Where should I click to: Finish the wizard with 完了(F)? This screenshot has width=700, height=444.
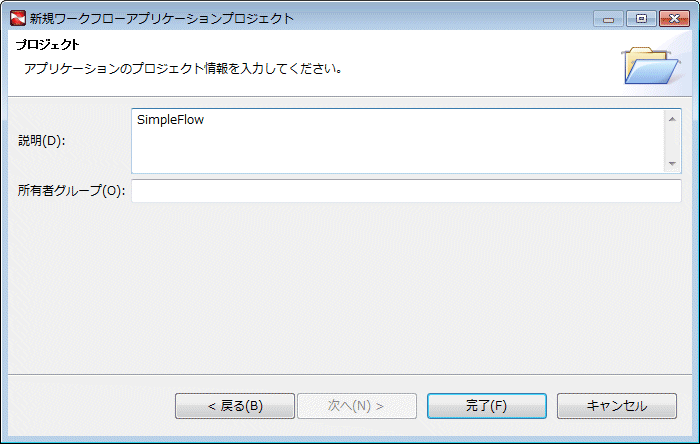[x=487, y=406]
